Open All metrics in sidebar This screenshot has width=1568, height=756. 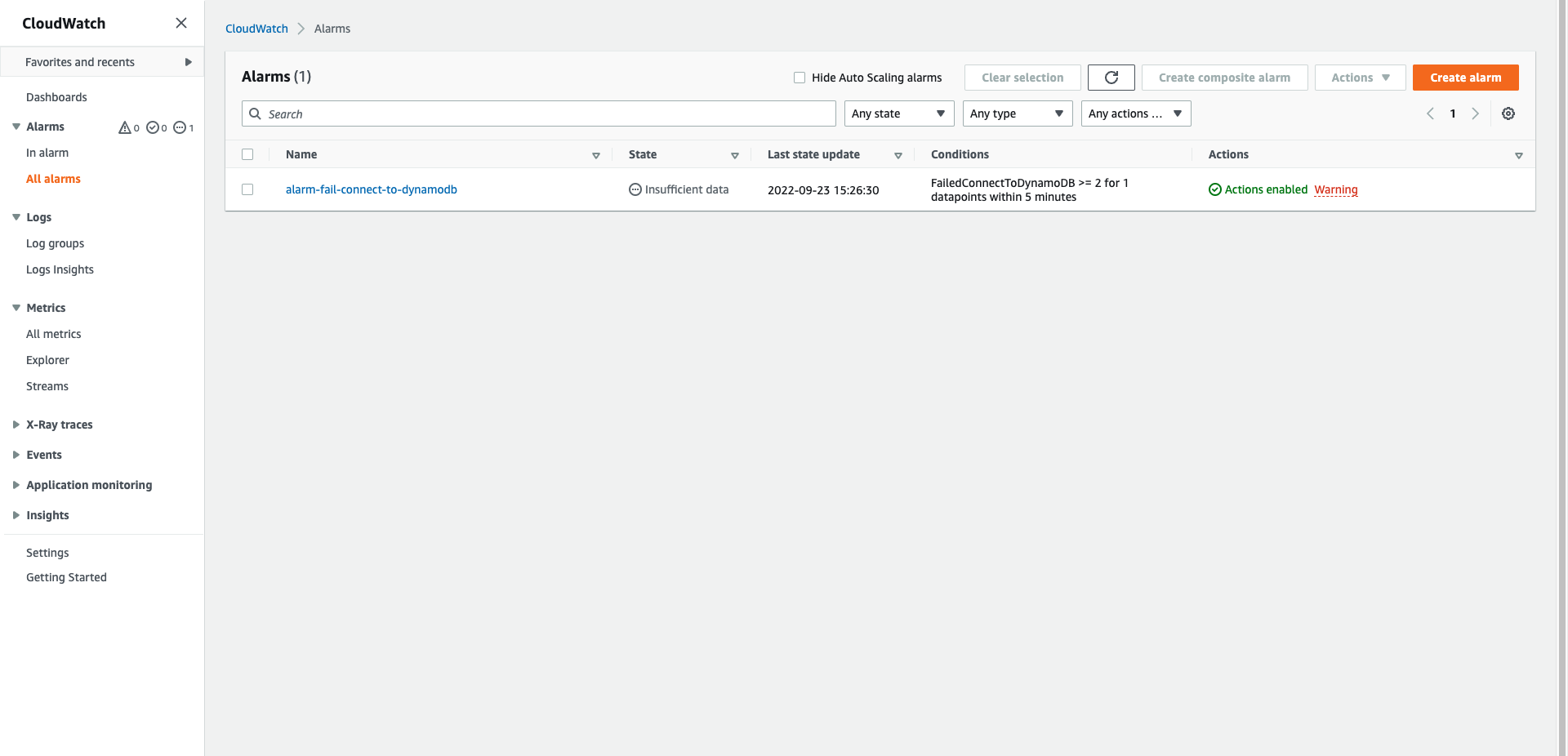[x=53, y=334]
